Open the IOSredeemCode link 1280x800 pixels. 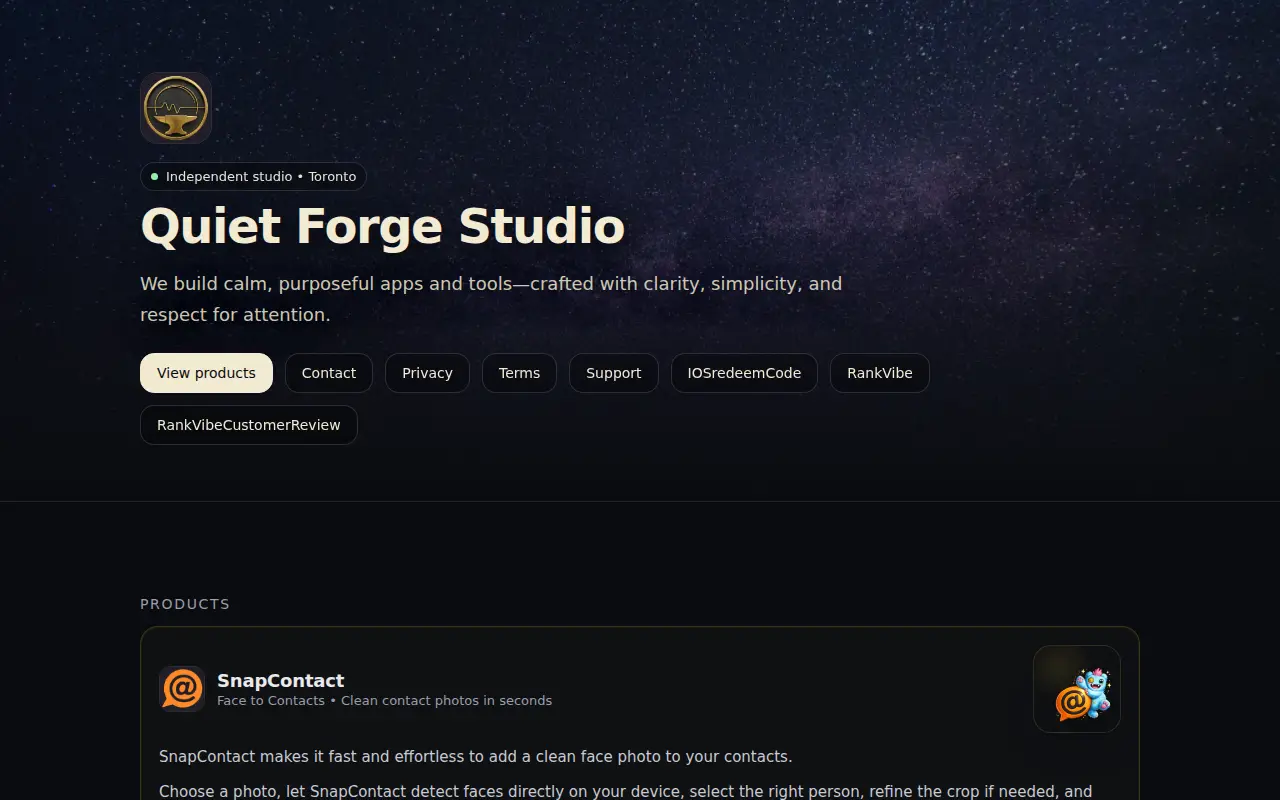tap(744, 373)
